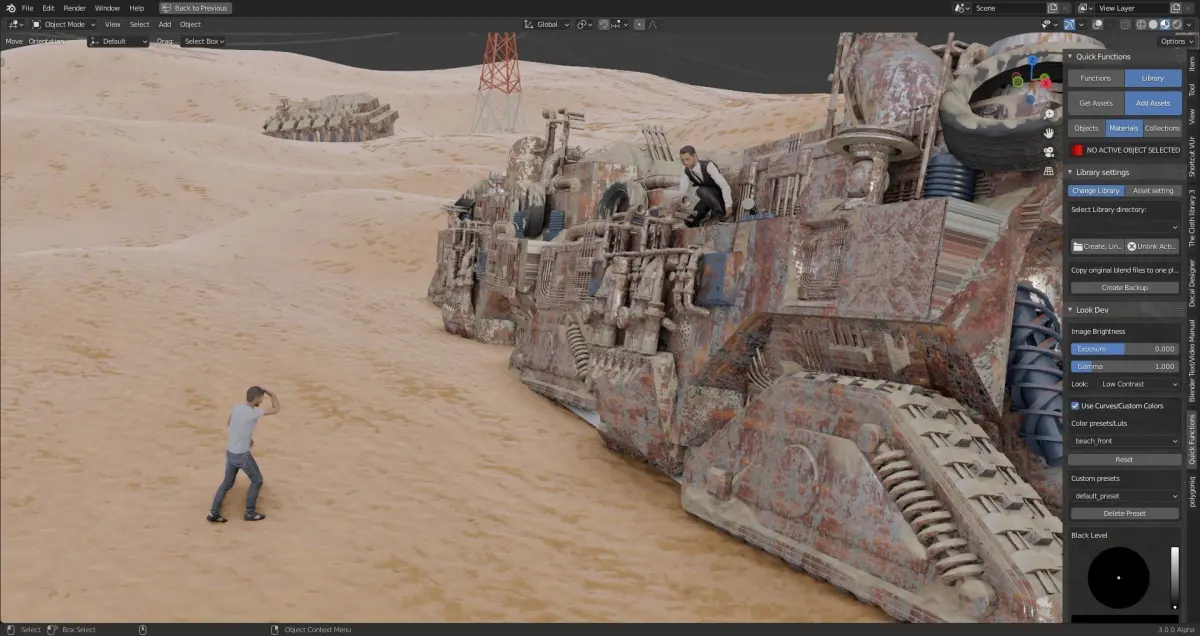Click the Blender logo icon
This screenshot has height=636, width=1200.
pyautogui.click(x=9, y=8)
